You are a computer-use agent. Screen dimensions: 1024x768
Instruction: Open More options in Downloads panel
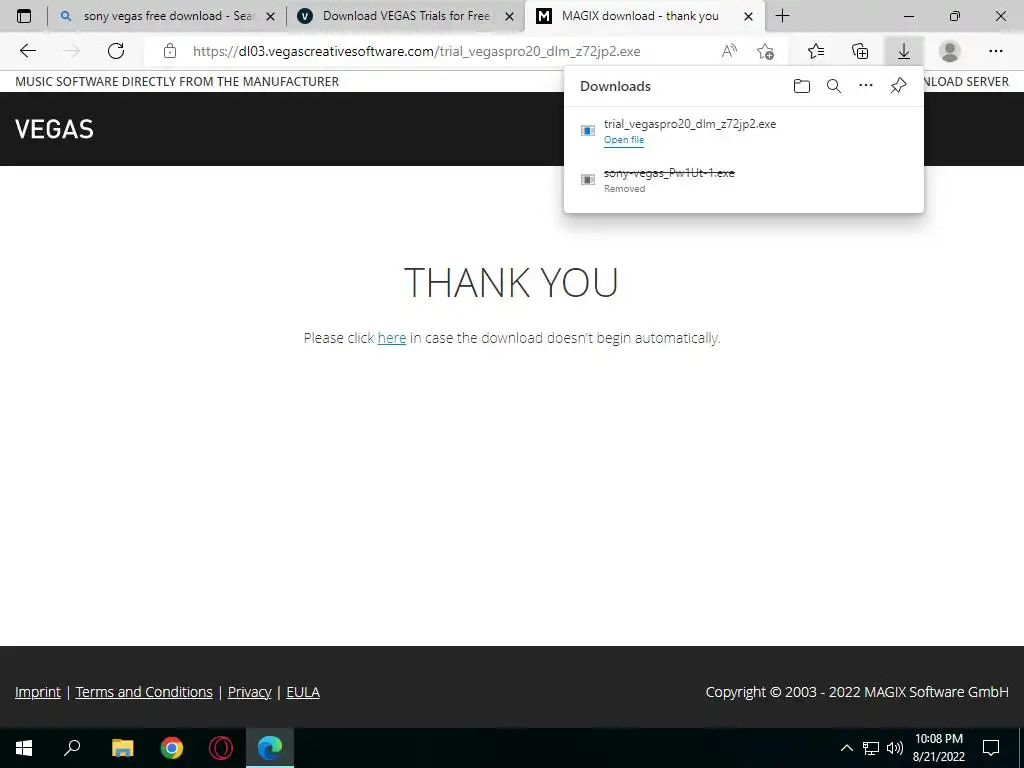tap(866, 86)
